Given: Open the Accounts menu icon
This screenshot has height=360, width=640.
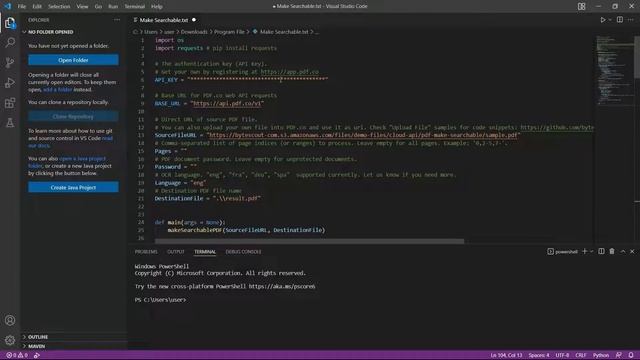Looking at the screenshot, I should point(10,320).
